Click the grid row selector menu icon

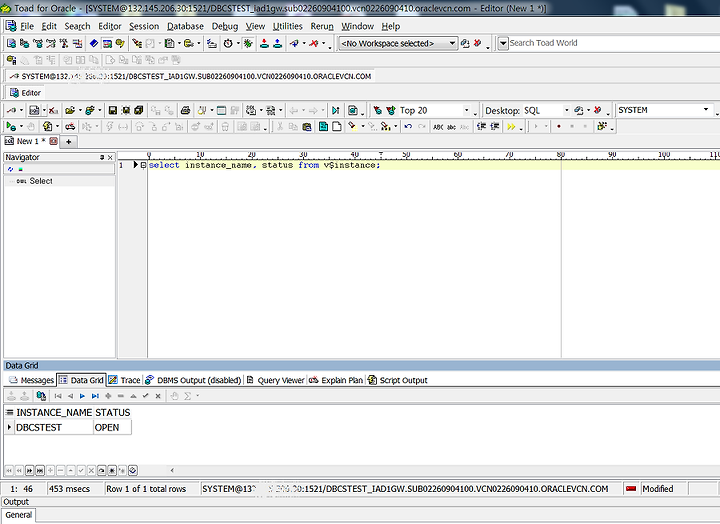[x=9, y=412]
